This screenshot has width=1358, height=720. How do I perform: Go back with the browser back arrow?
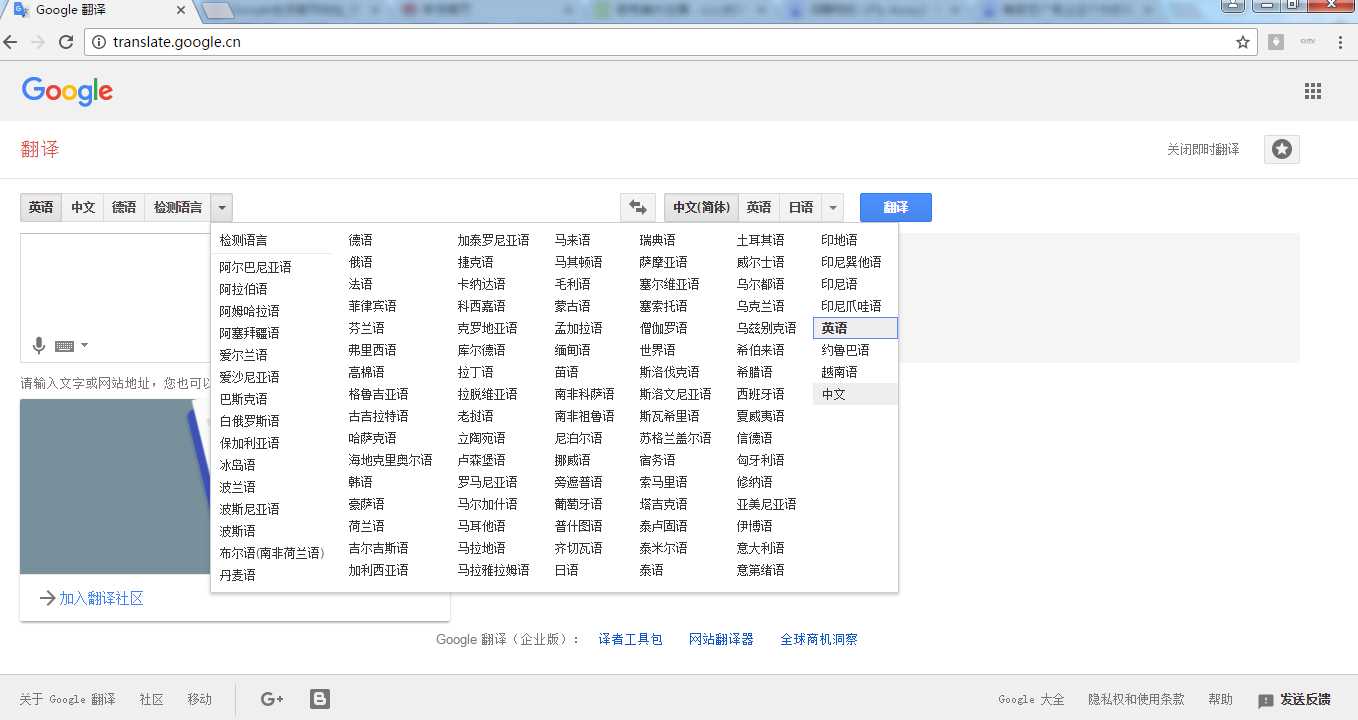tap(11, 42)
